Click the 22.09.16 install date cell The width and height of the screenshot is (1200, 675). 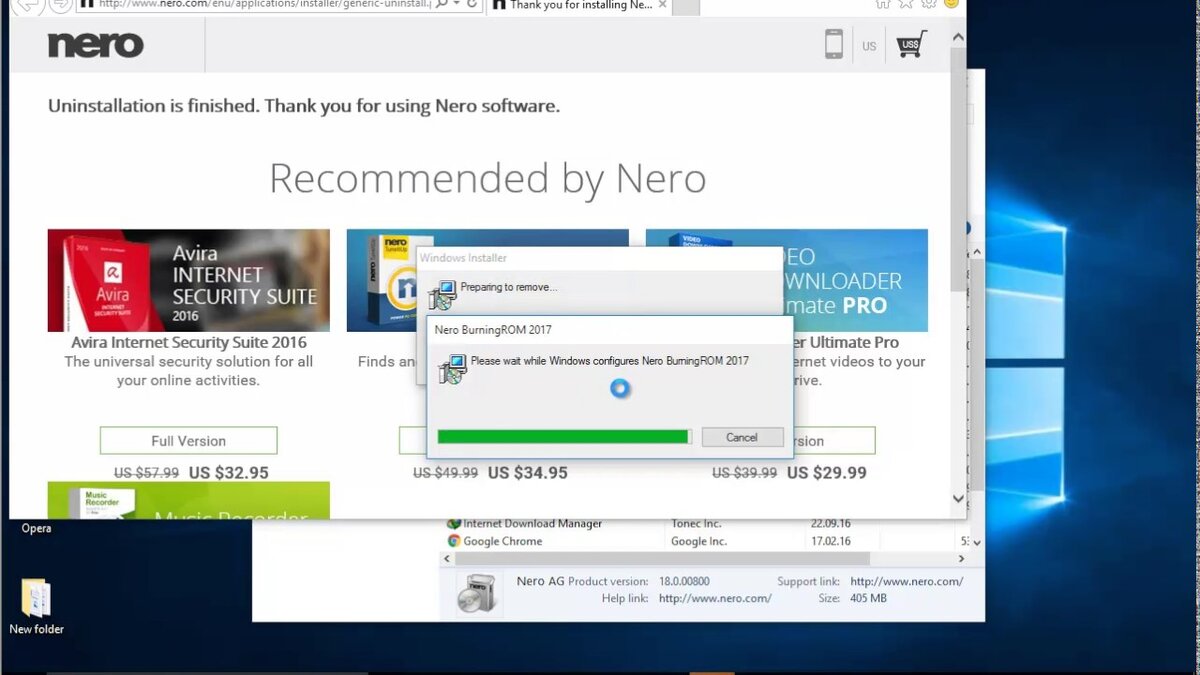831,523
